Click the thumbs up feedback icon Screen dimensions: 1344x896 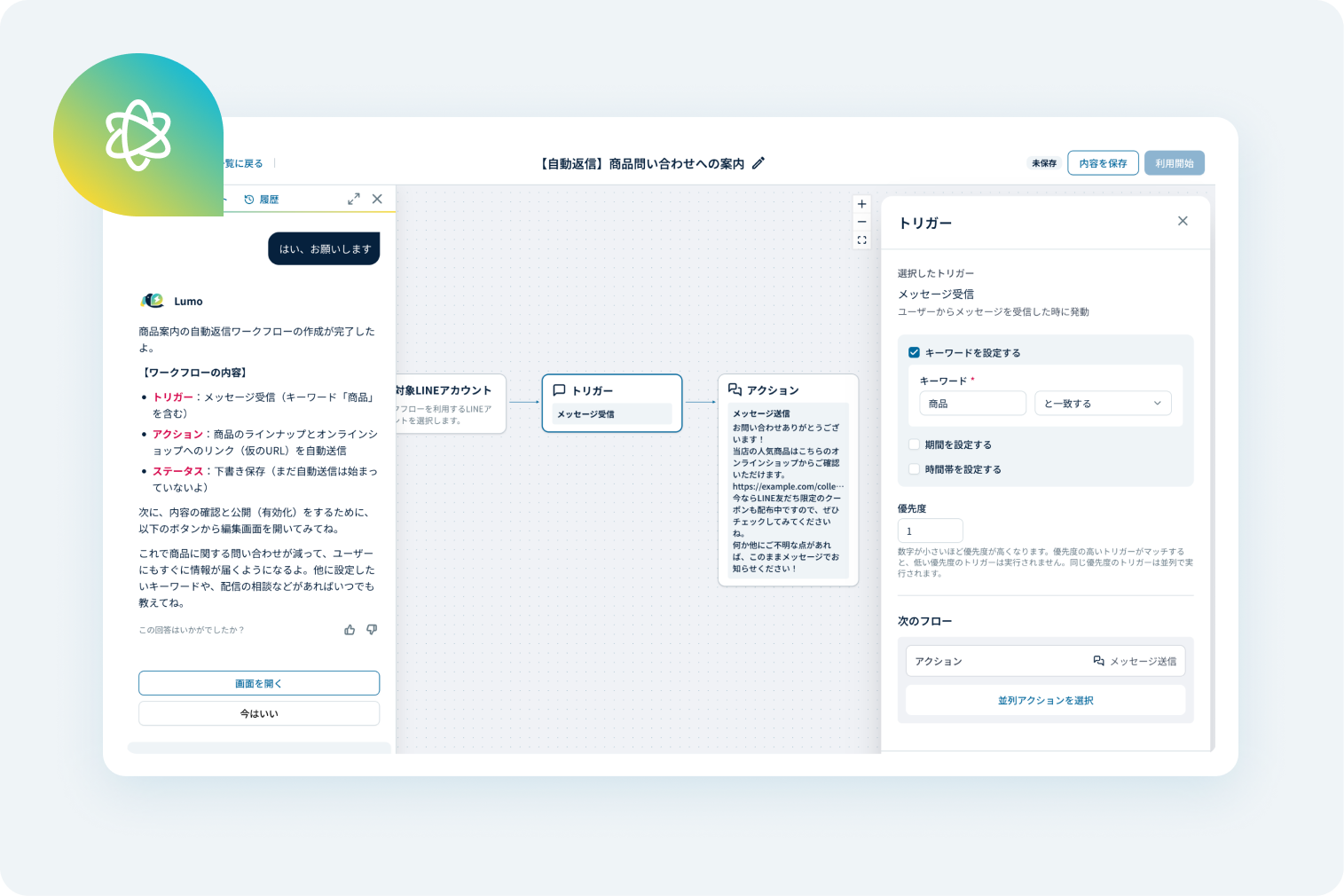[x=350, y=630]
